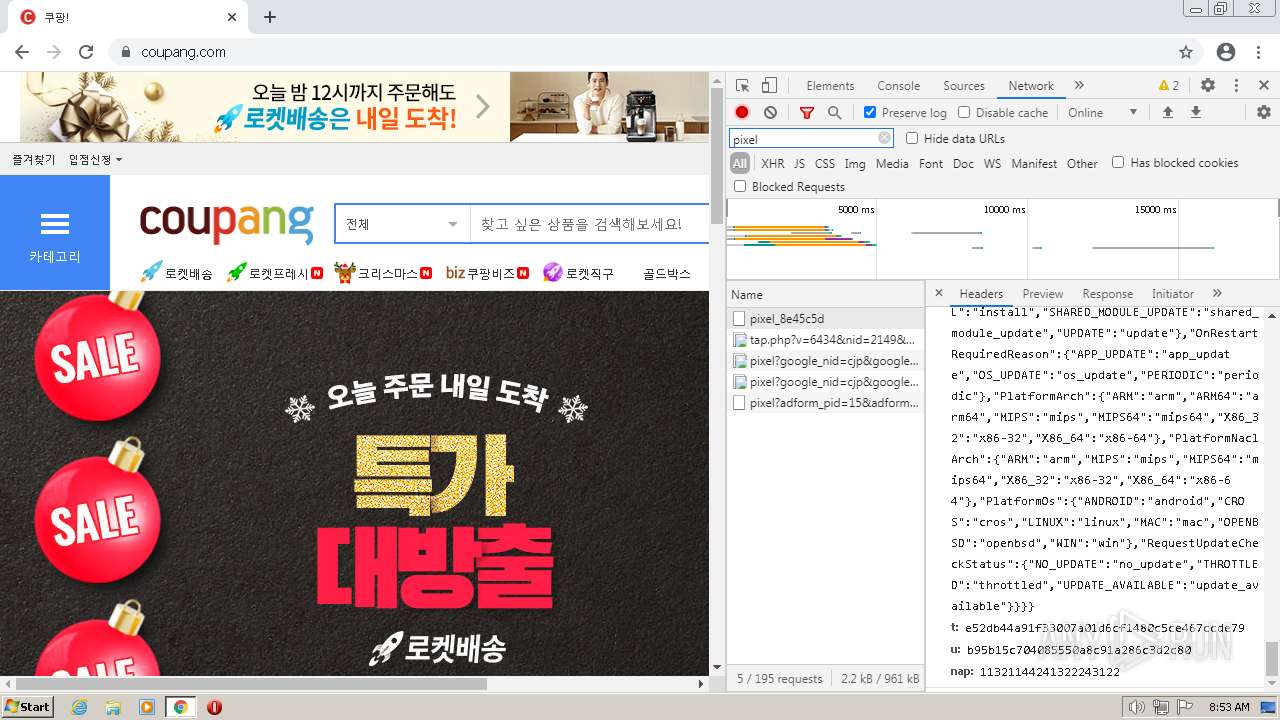The width and height of the screenshot is (1280, 720).
Task: Check the Hide data URLs option
Action: [912, 138]
